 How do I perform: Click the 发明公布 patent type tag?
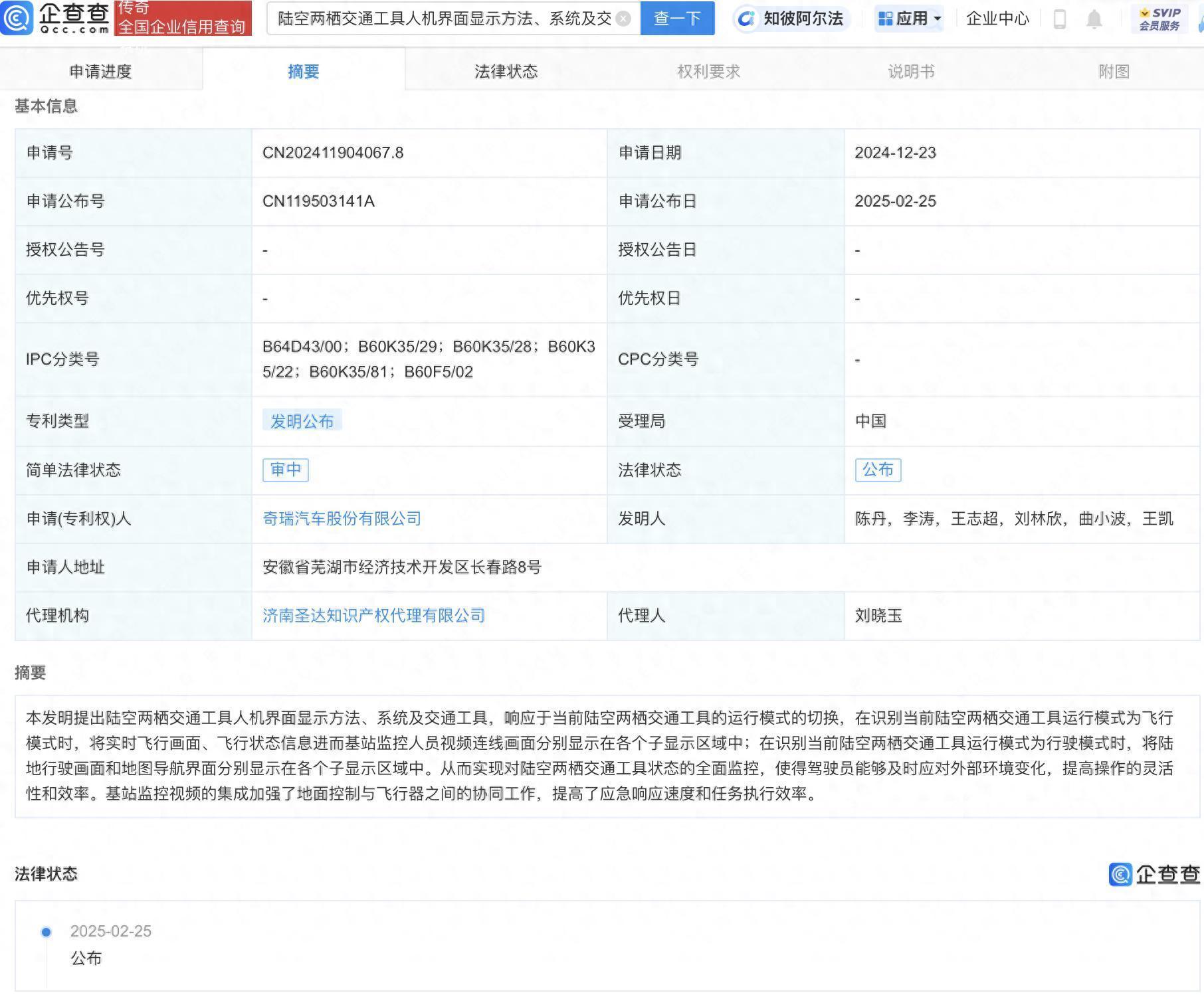tap(302, 420)
